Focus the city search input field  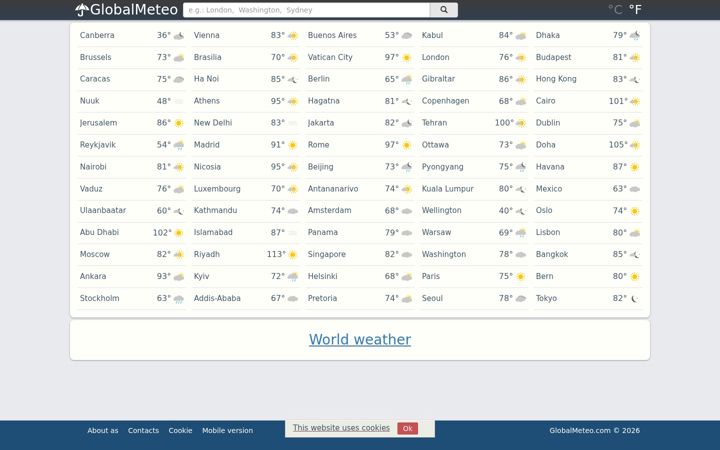click(x=306, y=10)
